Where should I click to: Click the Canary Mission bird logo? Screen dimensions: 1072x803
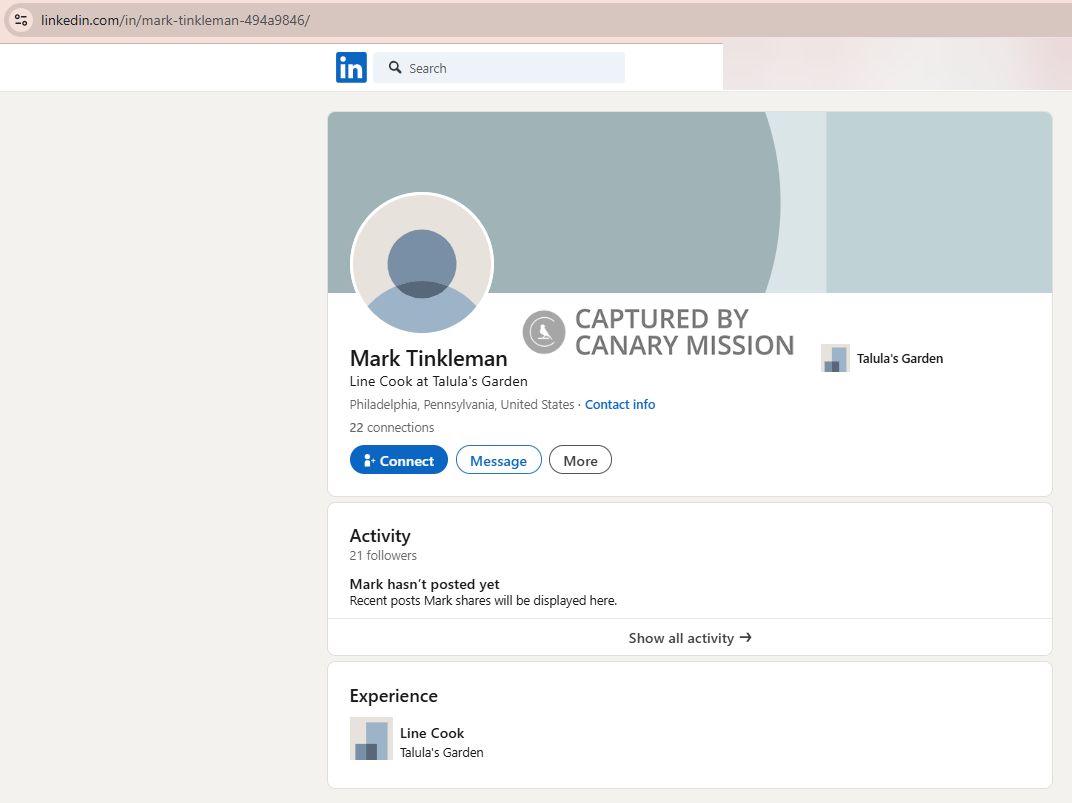(544, 332)
